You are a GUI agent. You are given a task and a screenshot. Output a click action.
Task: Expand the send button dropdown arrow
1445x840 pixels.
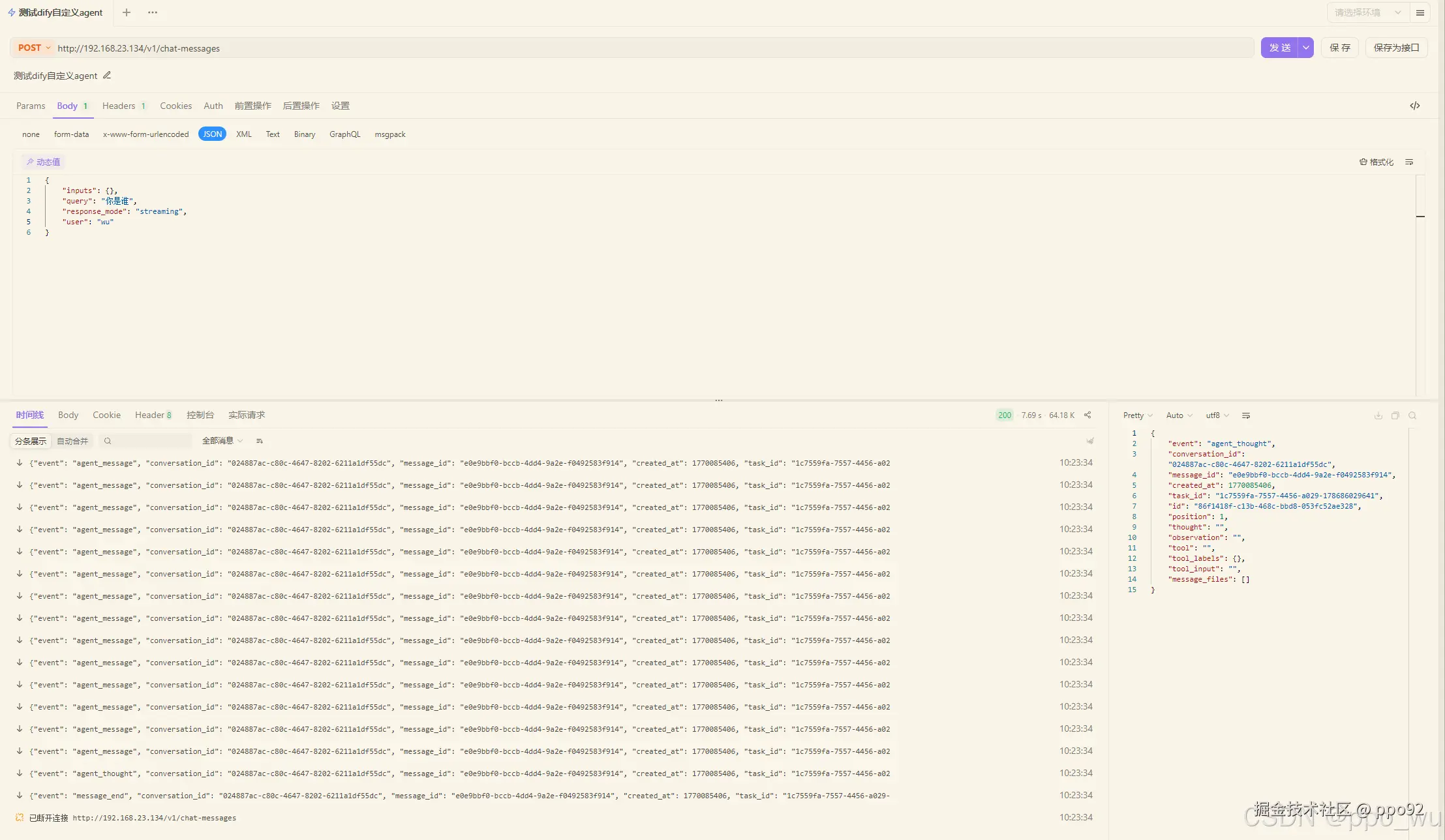point(1305,48)
